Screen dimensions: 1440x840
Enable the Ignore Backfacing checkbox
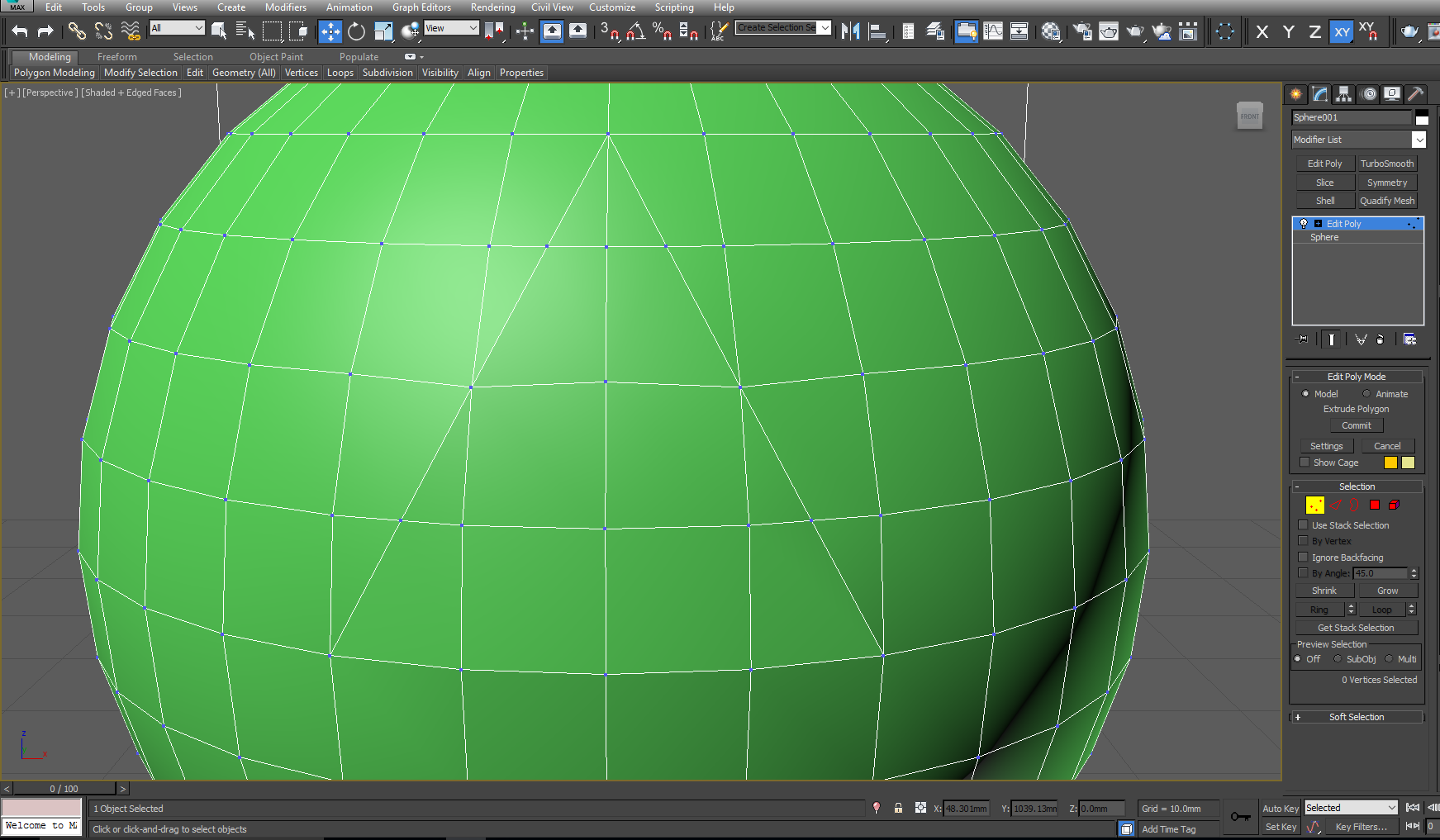(1303, 557)
